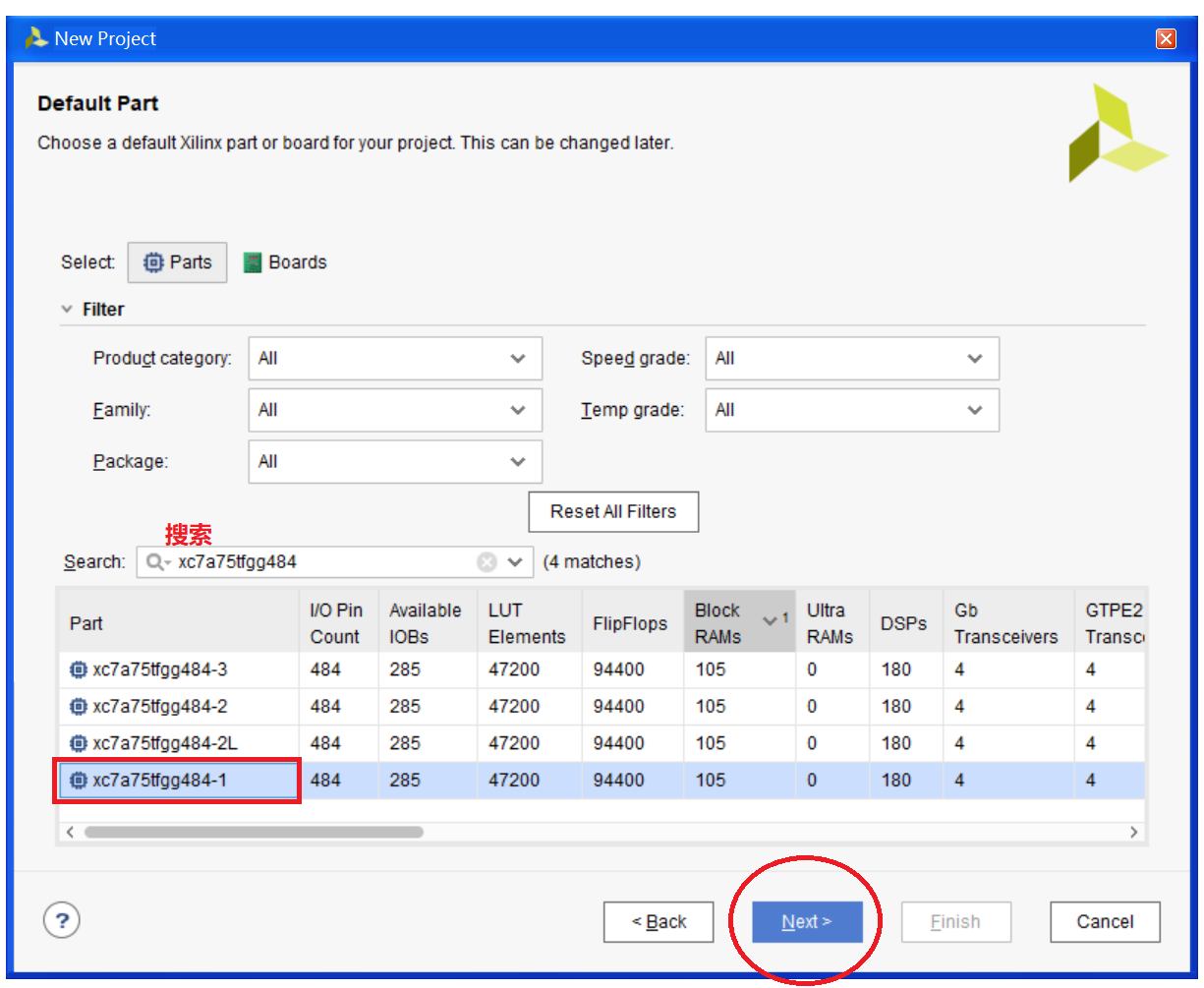Open the Speed grade dropdown
The height and width of the screenshot is (988, 1204).
pos(852,359)
